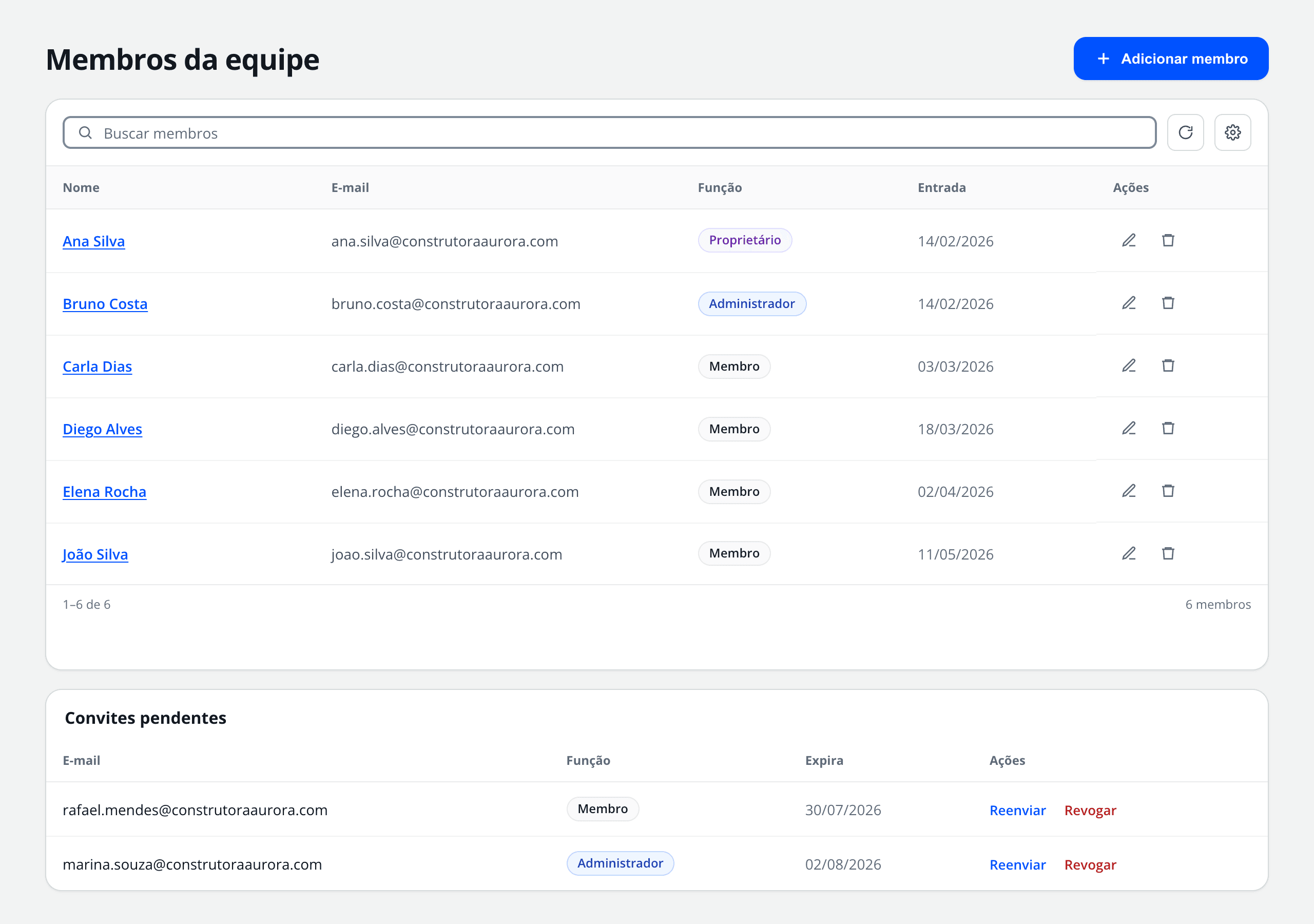Click the trash icon for Ana Silva
Screen dimensions: 1314x924
click(1168, 240)
